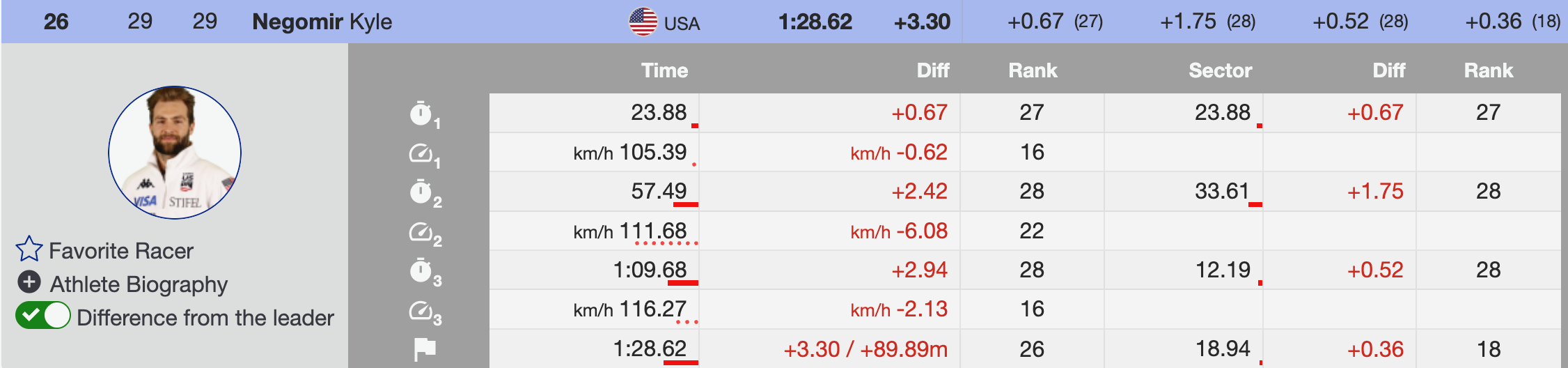Click the +3.30 / +89.89m finish difference

pos(865,349)
